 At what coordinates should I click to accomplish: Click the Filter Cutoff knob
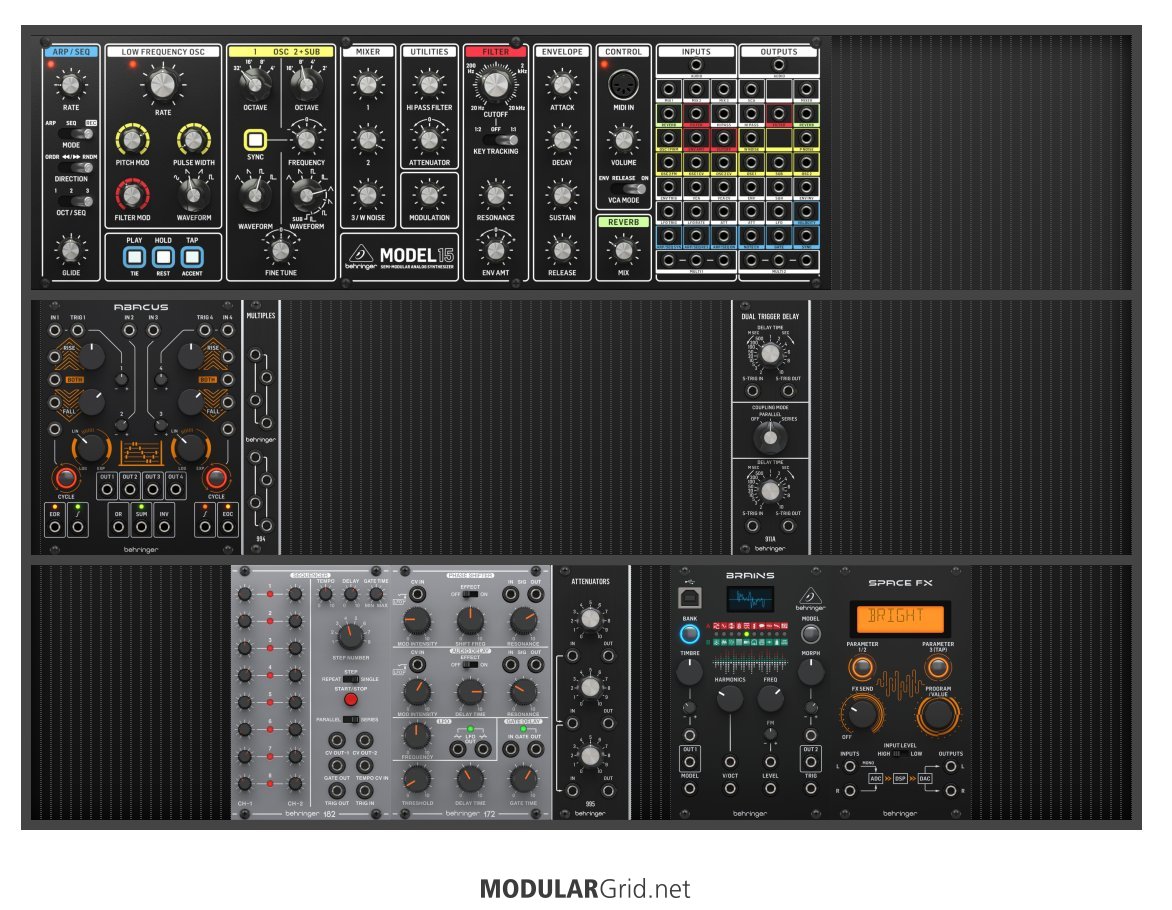495,84
